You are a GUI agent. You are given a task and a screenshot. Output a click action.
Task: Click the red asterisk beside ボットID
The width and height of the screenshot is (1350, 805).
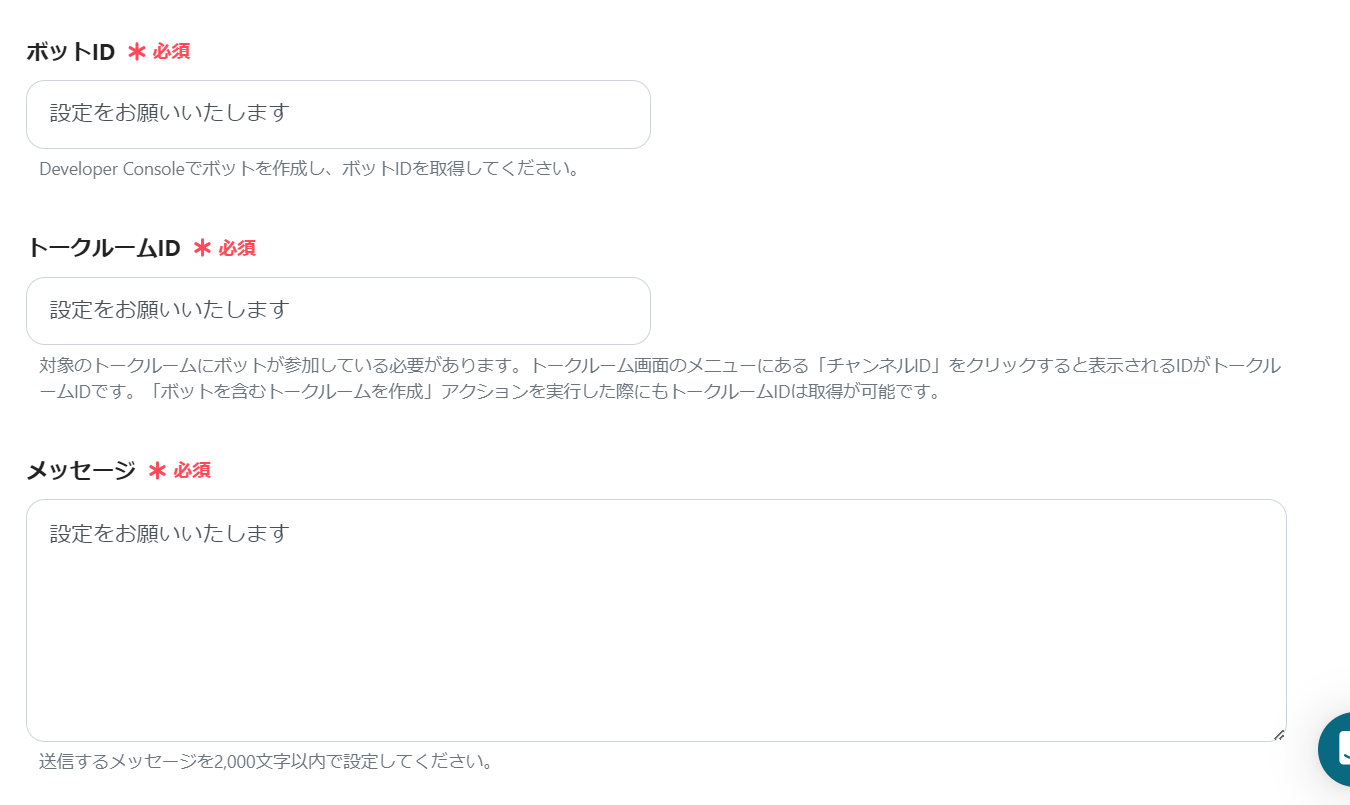point(137,52)
